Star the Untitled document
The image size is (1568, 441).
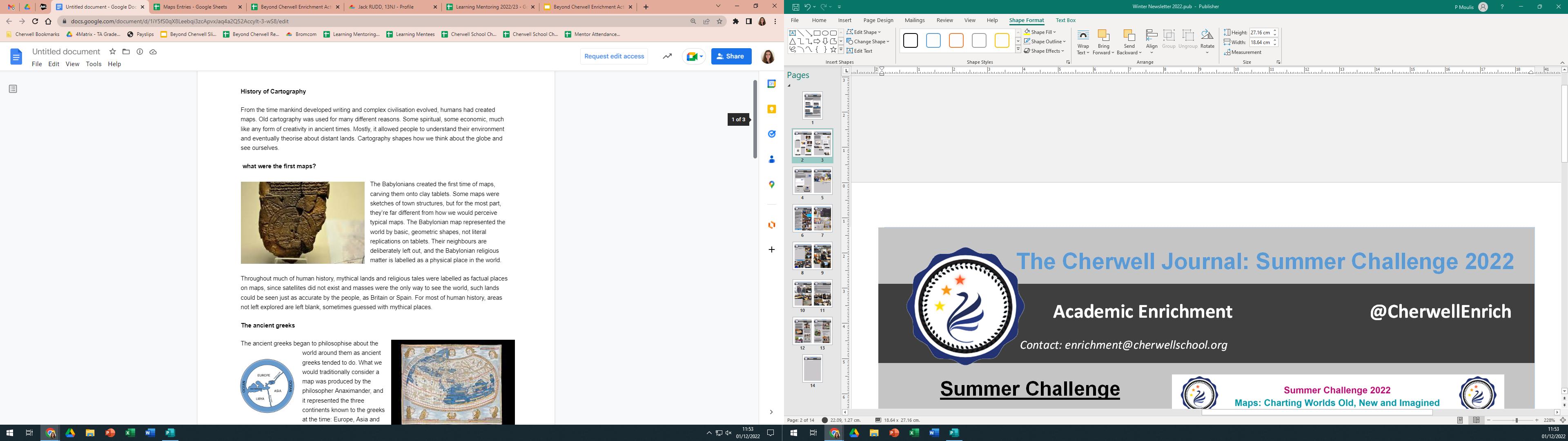click(113, 52)
